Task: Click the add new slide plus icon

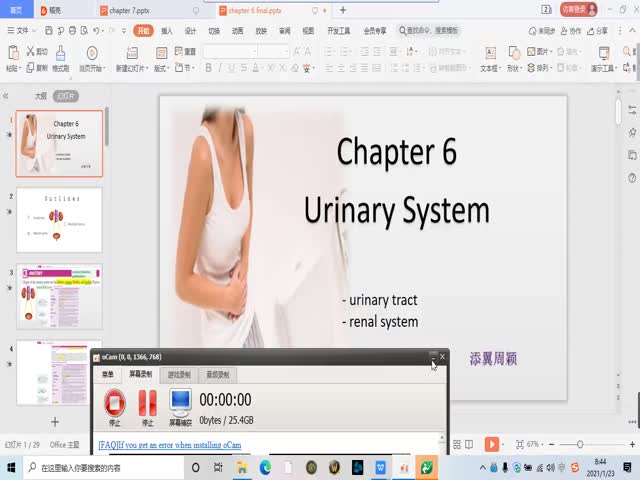Action: pyautogui.click(x=55, y=422)
